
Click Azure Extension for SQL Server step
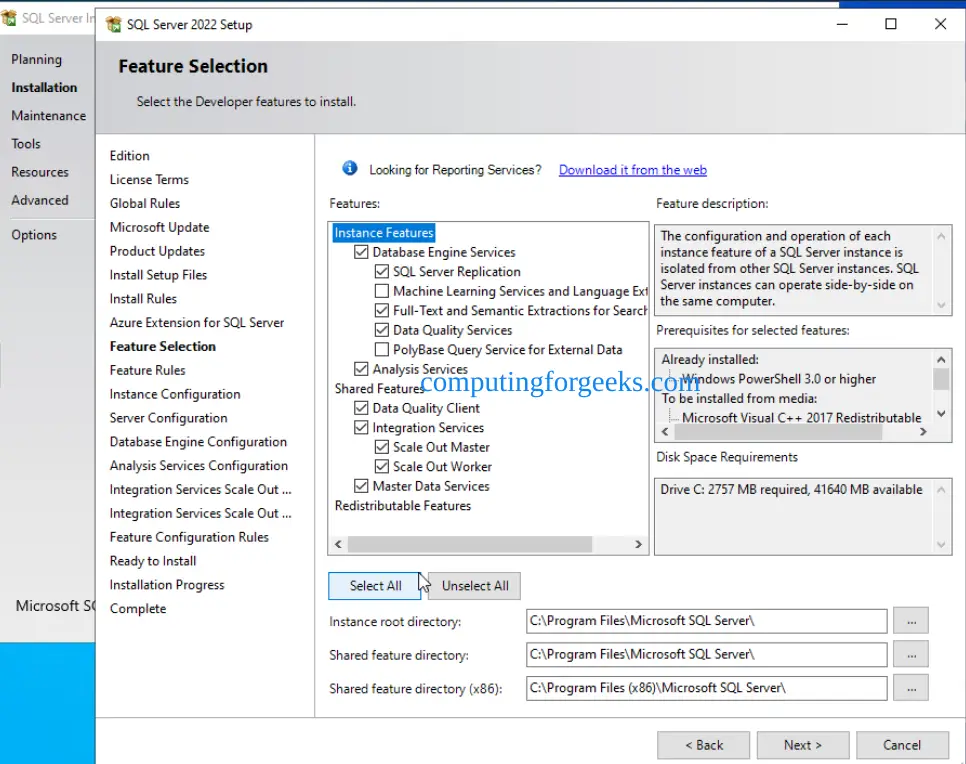[197, 323]
